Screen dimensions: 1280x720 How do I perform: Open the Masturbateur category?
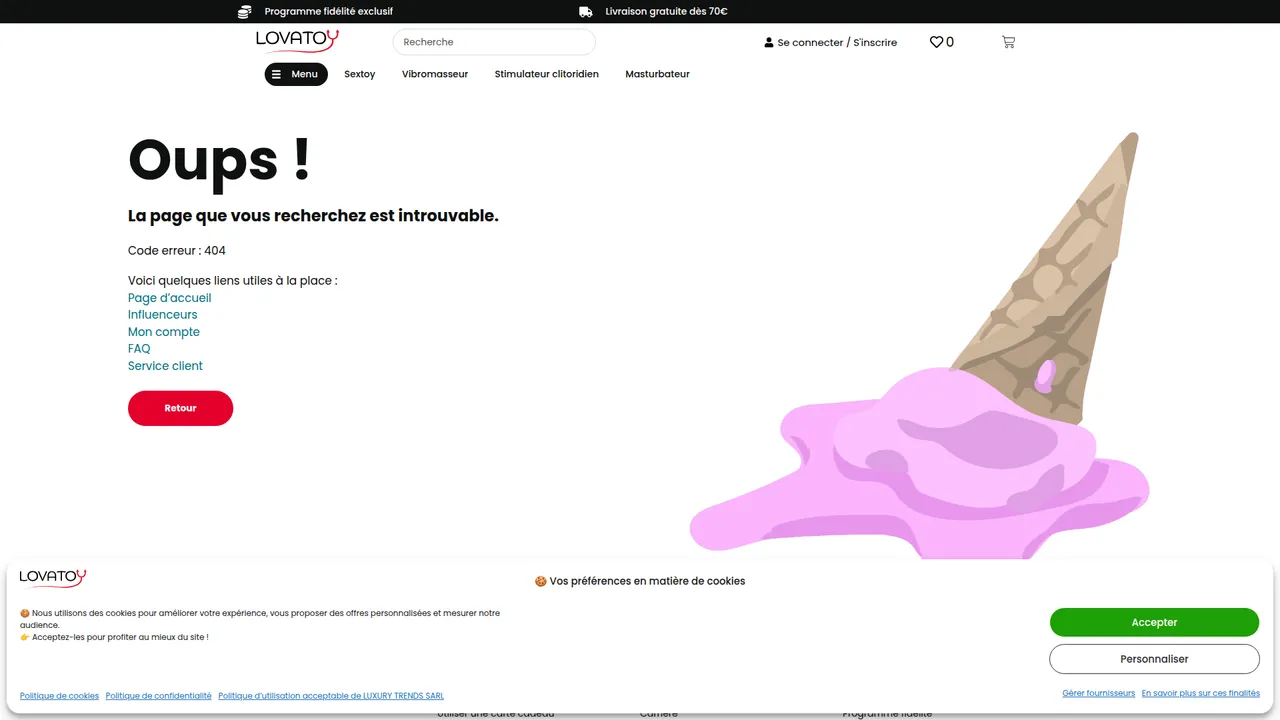click(658, 74)
